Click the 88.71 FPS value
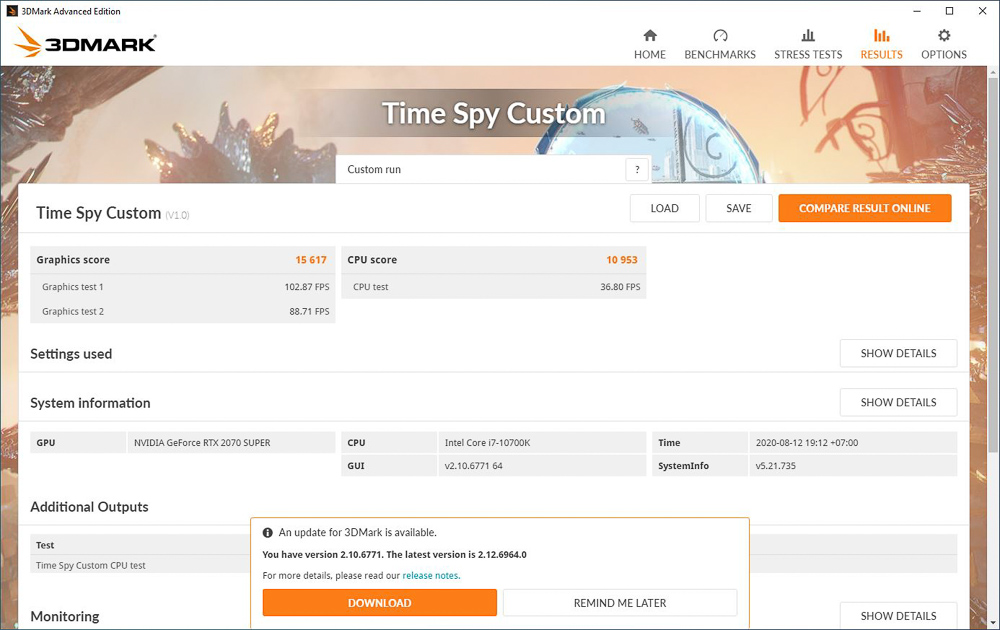Image resolution: width=1000 pixels, height=630 pixels. (x=309, y=312)
